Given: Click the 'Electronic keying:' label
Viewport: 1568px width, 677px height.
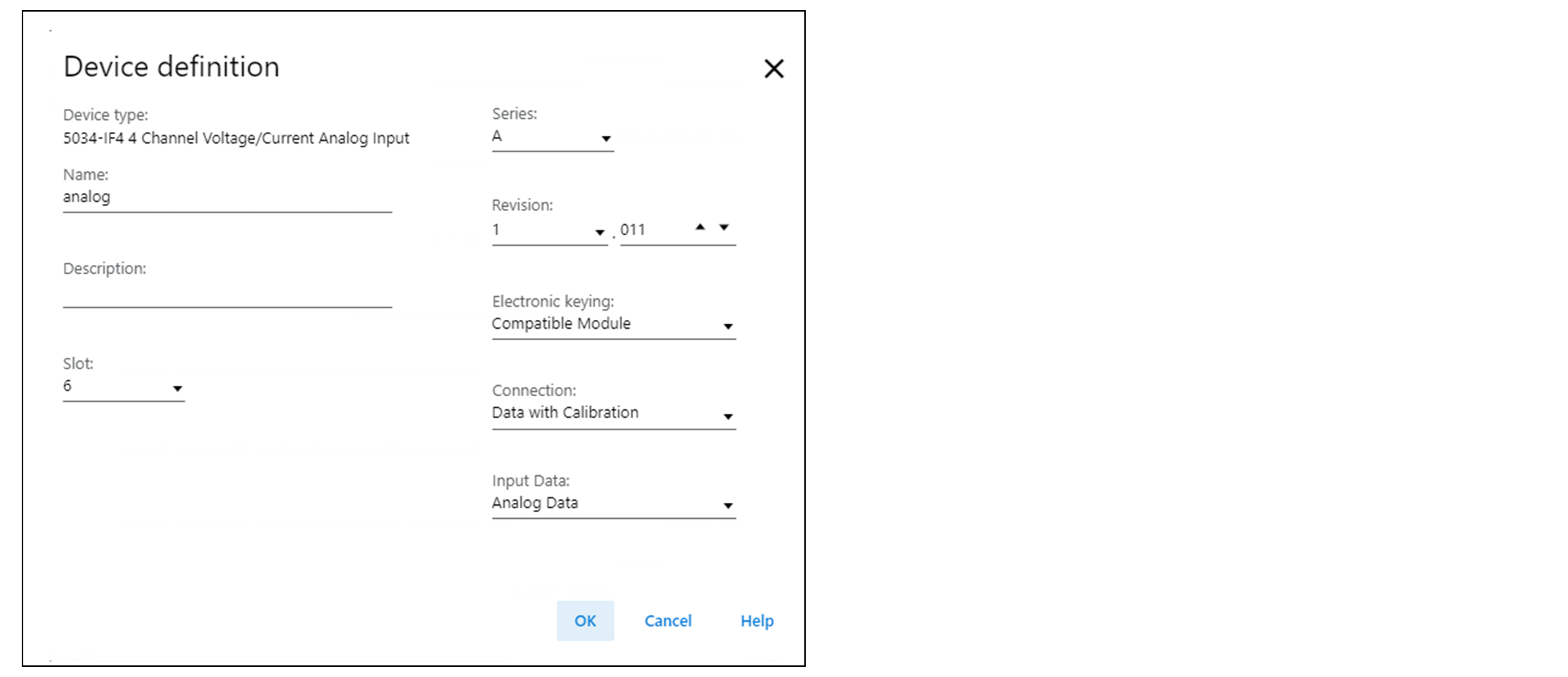Looking at the screenshot, I should 552,301.
